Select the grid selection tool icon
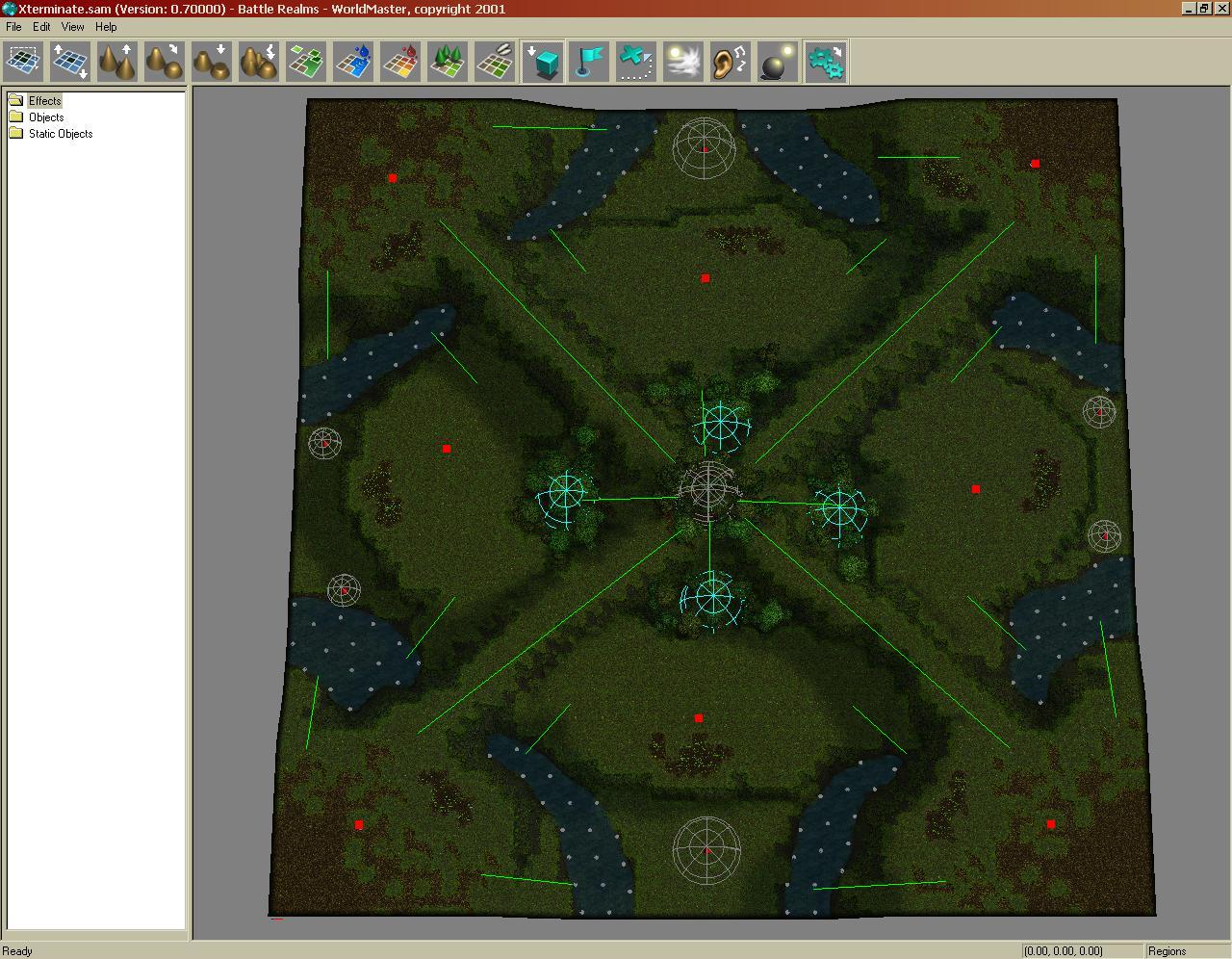 (24, 62)
